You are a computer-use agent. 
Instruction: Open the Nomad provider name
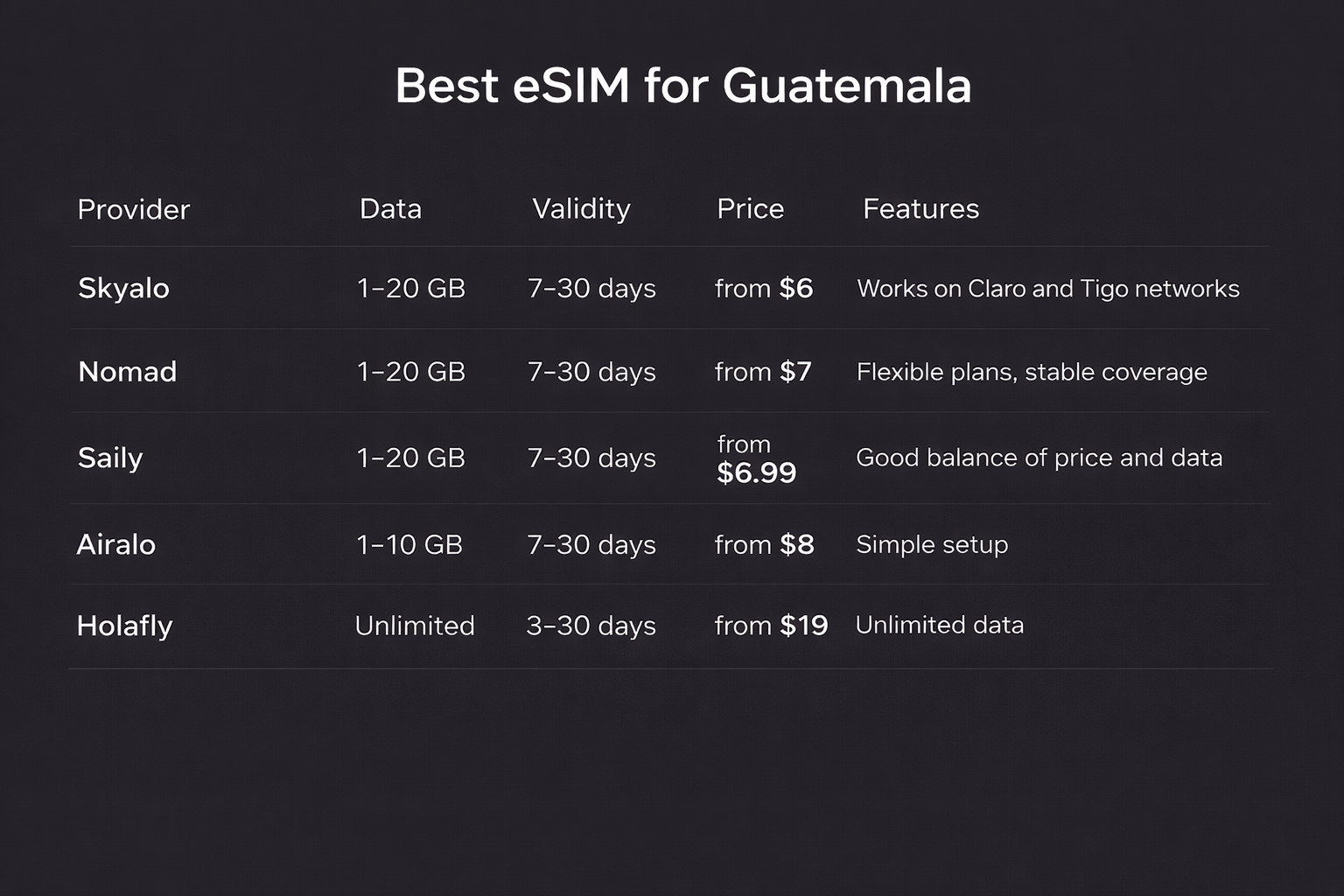coord(127,371)
